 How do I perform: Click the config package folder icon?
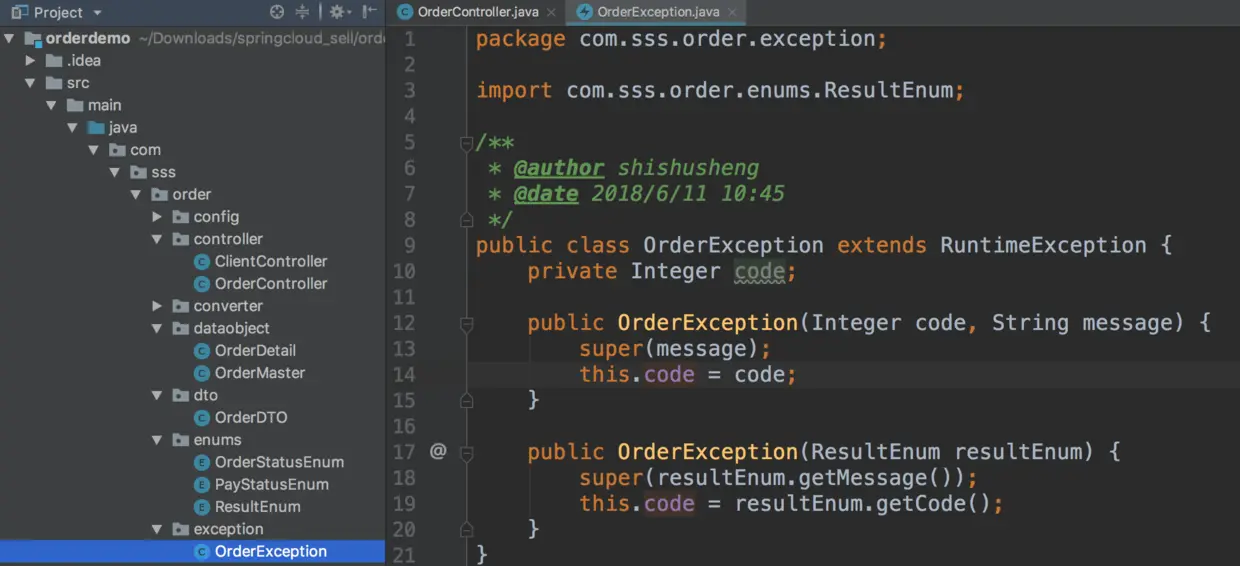(180, 216)
